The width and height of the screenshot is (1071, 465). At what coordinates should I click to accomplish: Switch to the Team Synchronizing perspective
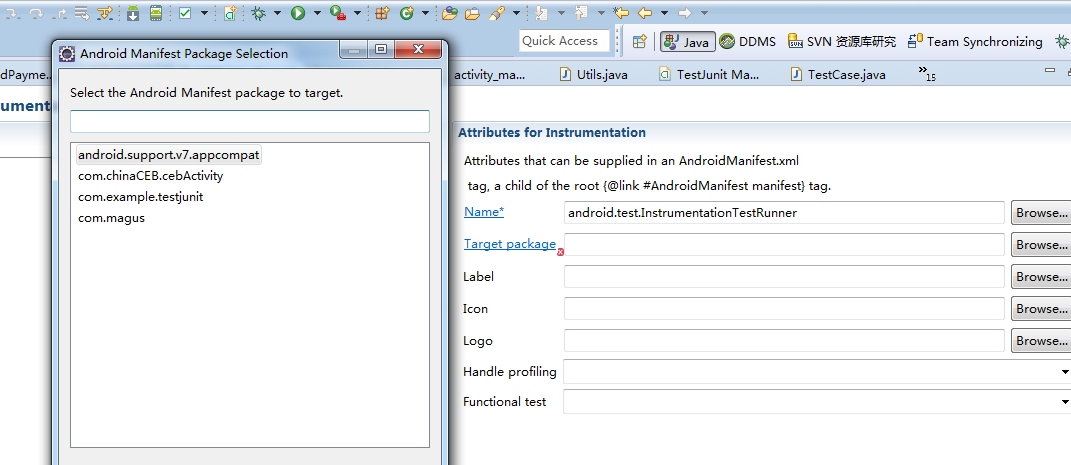(975, 42)
